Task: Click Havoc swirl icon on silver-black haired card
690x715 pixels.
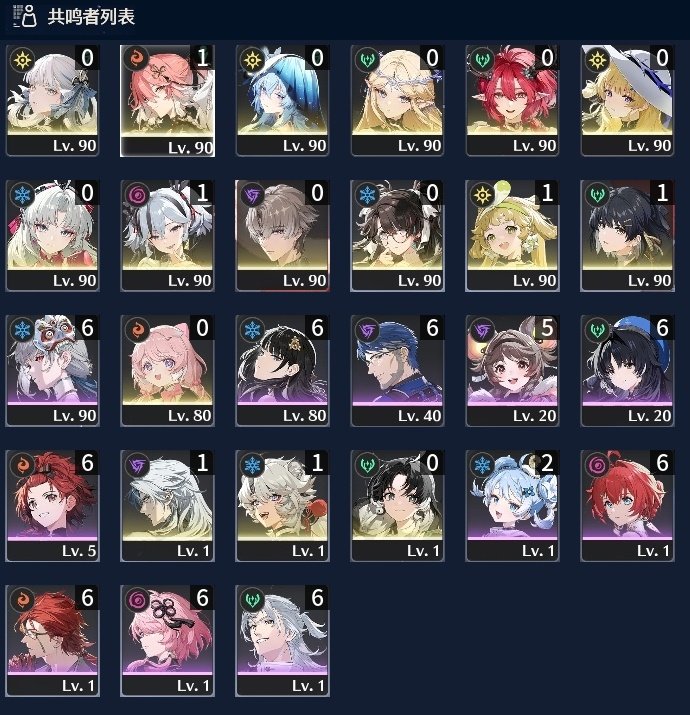Action: (137, 195)
